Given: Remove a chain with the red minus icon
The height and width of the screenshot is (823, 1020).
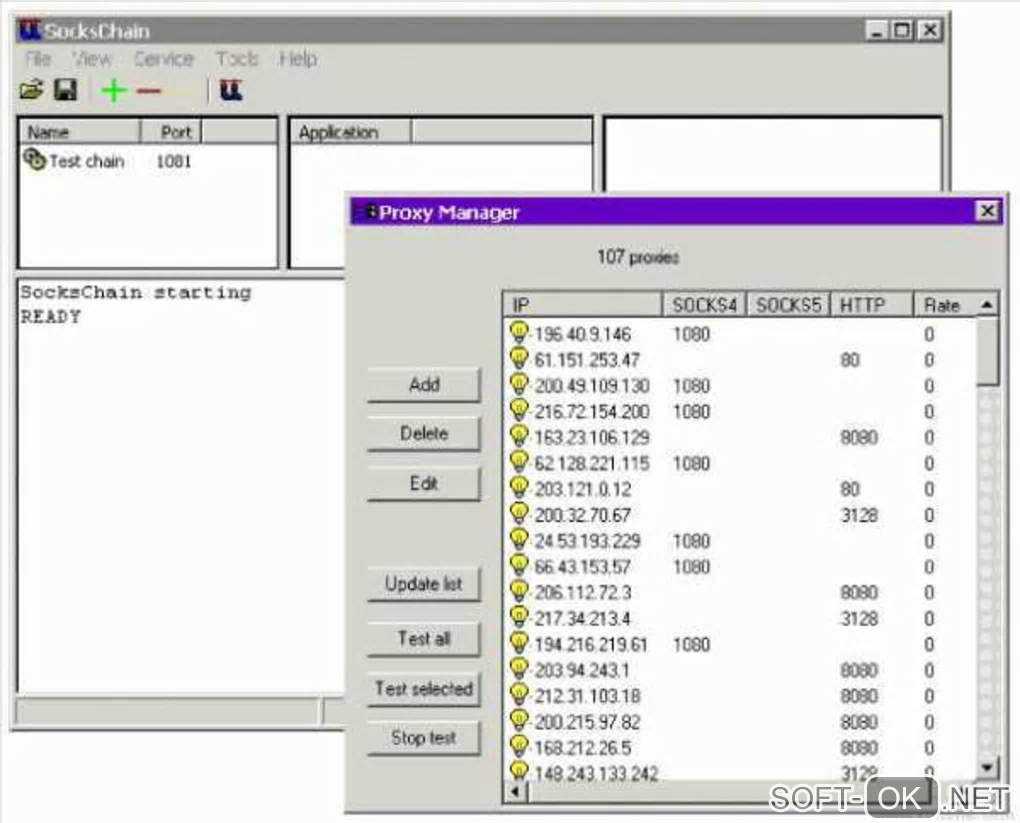Looking at the screenshot, I should pyautogui.click(x=149, y=91).
